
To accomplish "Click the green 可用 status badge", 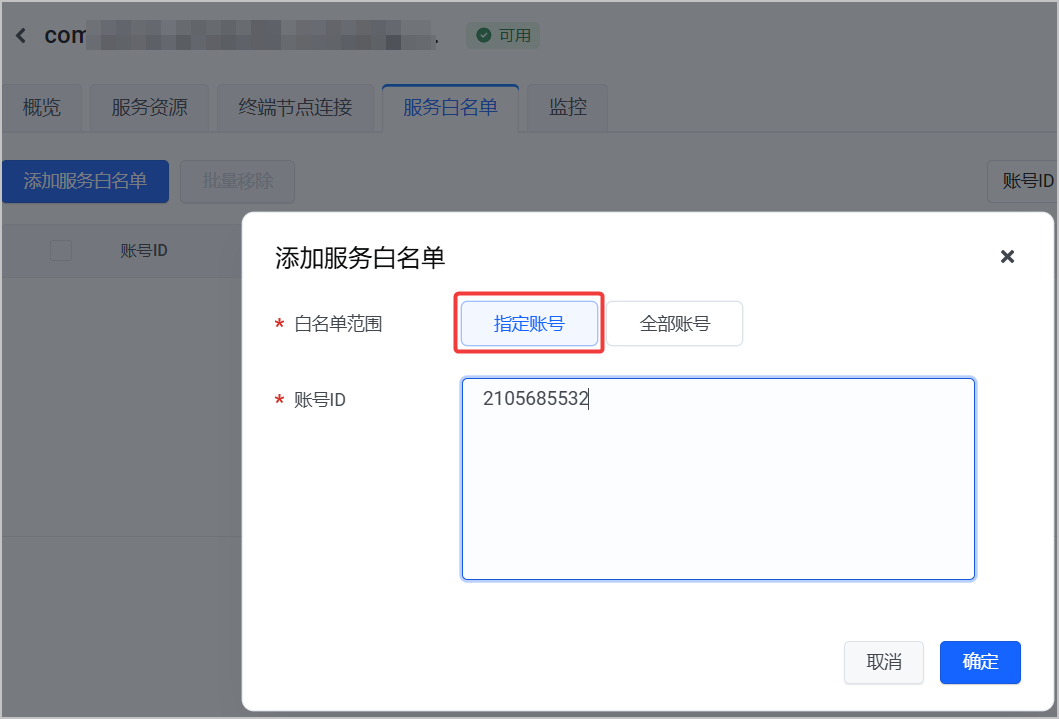I will [x=503, y=35].
